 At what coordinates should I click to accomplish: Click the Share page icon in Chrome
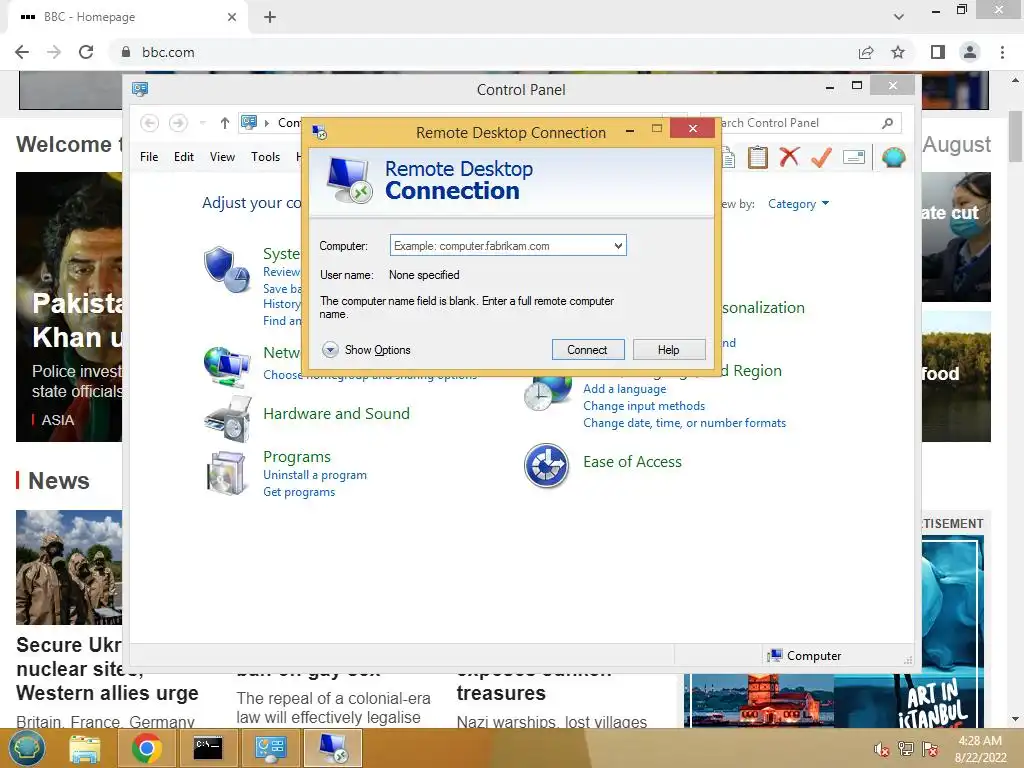tap(866, 52)
